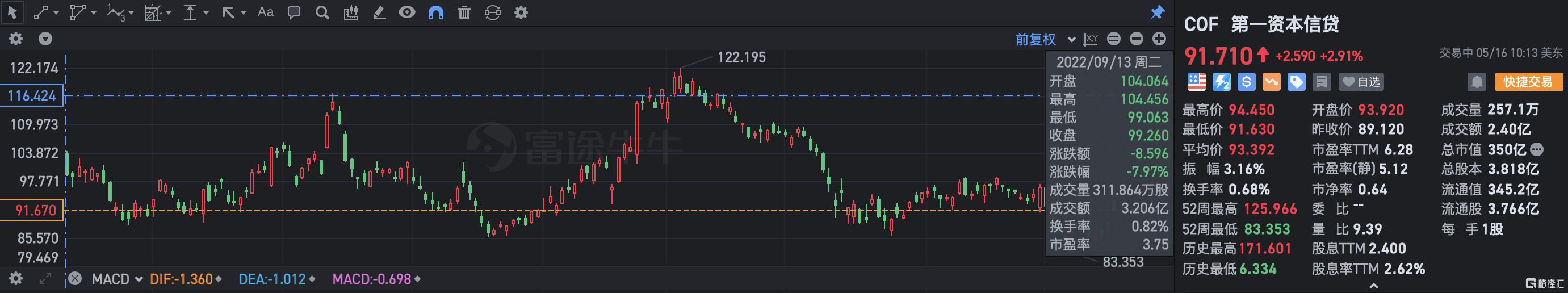Toggle the blue pin icon
The image size is (1568, 293).
[1157, 12]
